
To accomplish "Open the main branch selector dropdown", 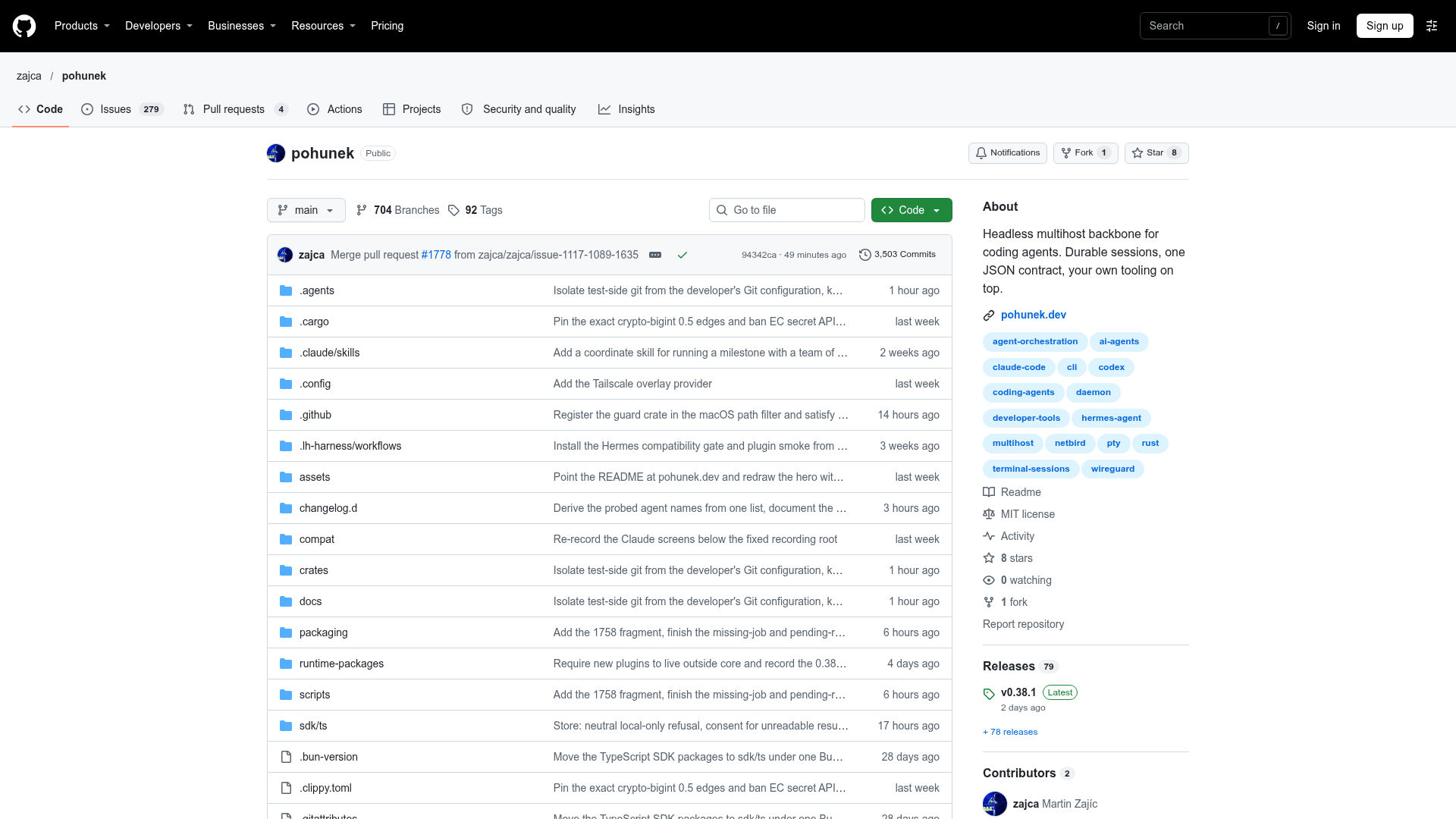I will tap(306, 210).
